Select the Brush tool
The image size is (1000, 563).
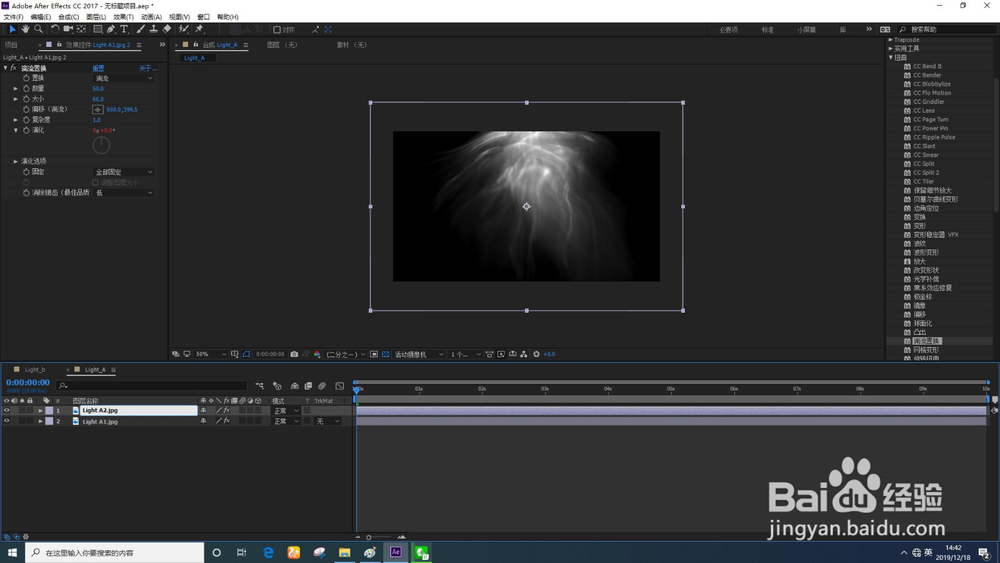point(140,29)
